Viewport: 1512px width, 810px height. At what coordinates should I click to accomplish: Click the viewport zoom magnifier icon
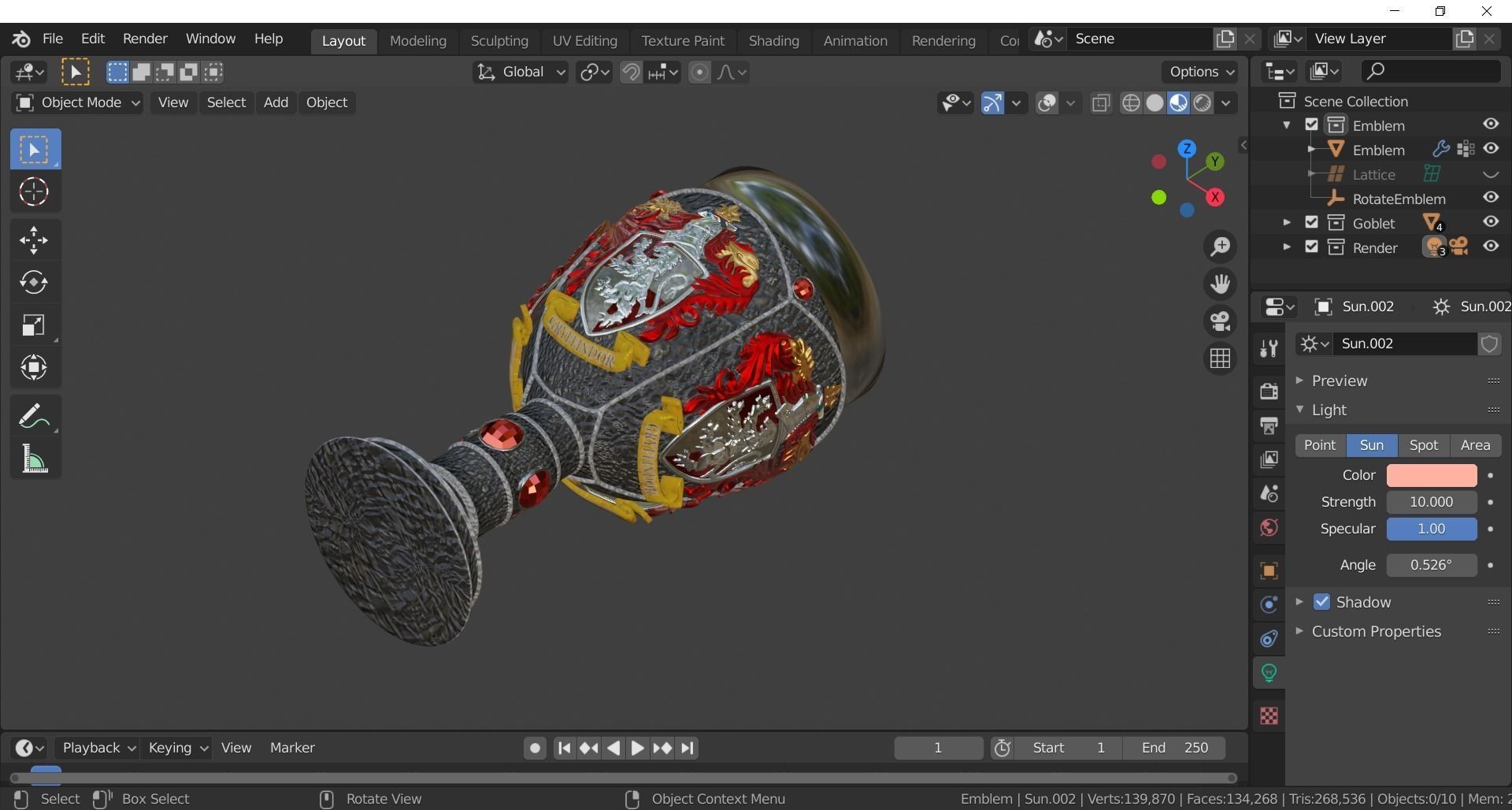tap(1221, 247)
